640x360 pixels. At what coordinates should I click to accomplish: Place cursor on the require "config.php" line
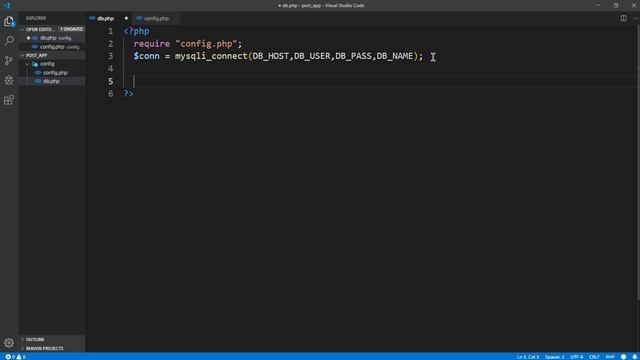[x=188, y=44]
